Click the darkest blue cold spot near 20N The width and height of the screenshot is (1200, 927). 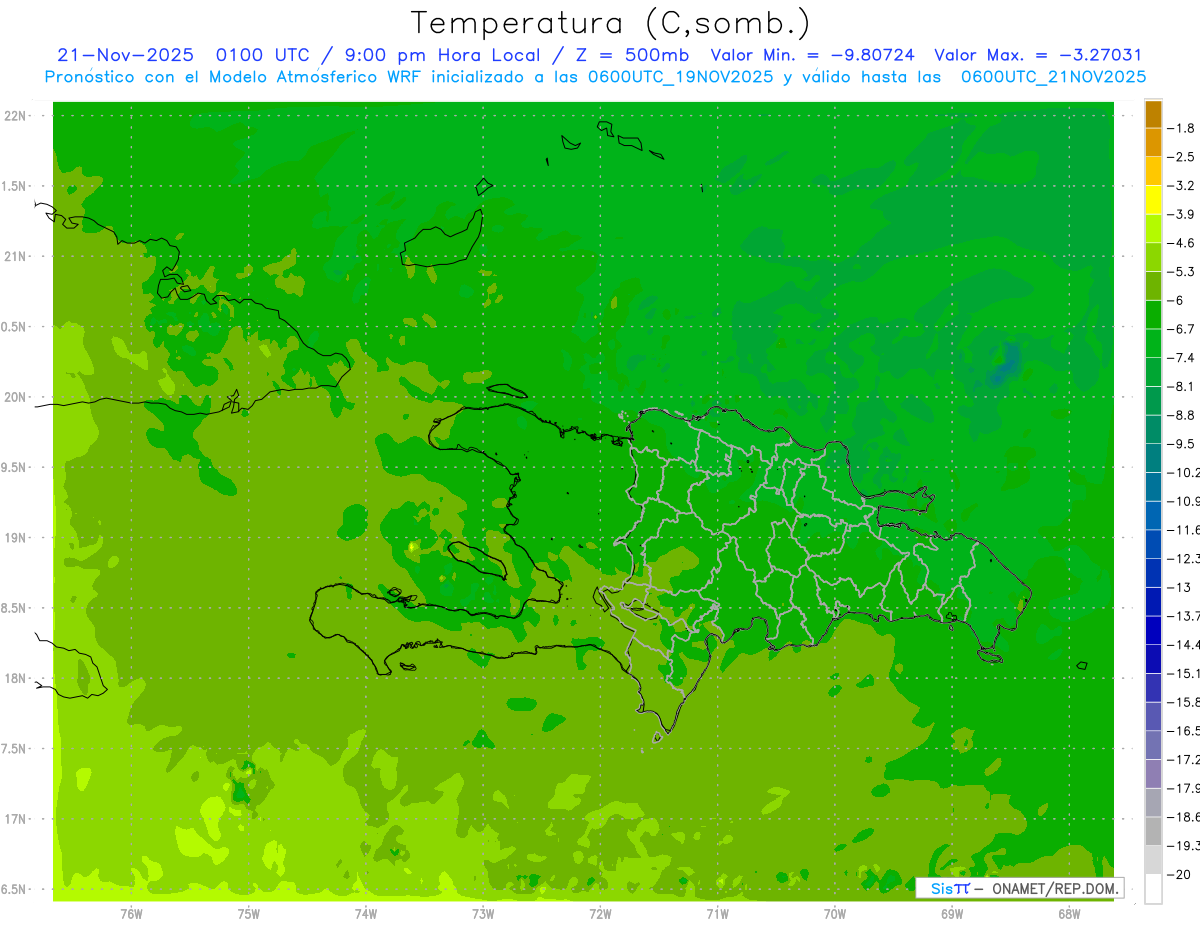point(1006,365)
